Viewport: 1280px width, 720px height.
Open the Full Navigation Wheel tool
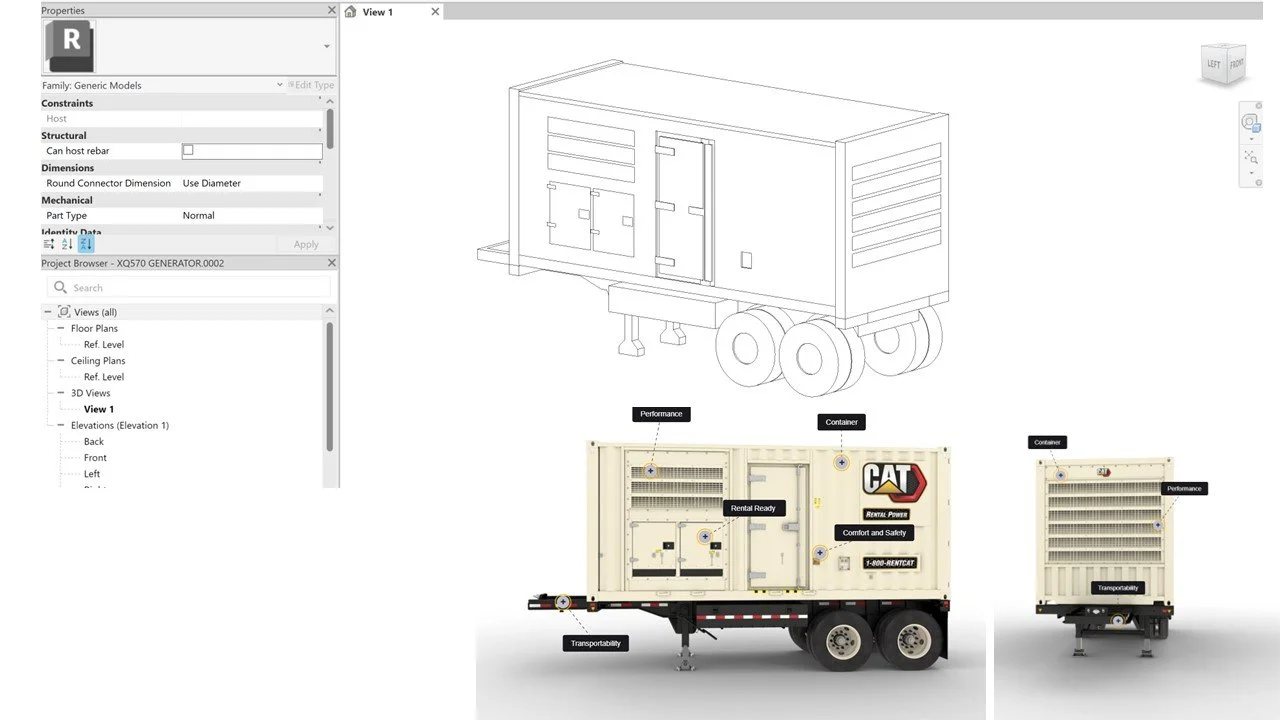pos(1250,122)
